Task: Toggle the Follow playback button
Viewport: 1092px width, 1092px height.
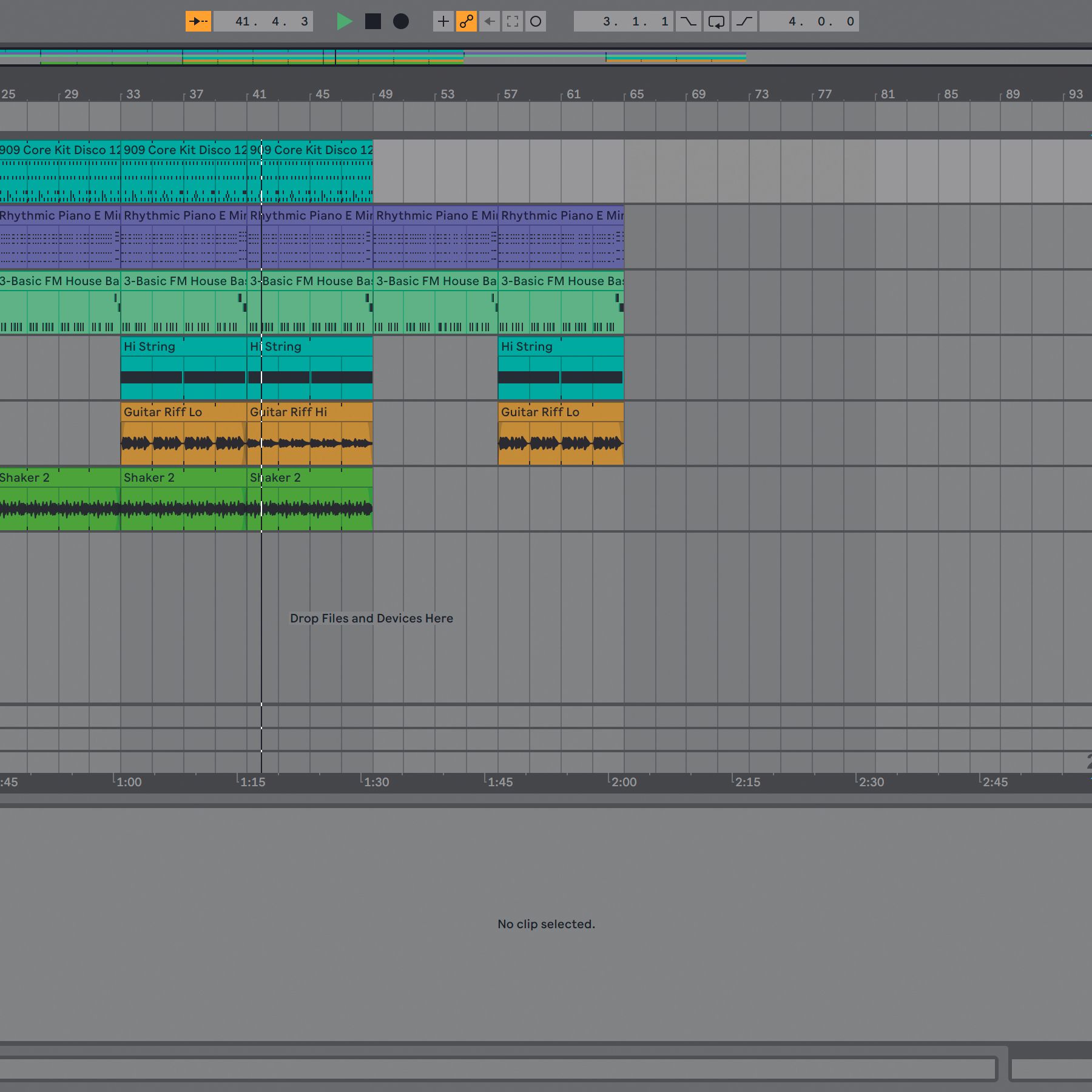Action: coord(198,21)
